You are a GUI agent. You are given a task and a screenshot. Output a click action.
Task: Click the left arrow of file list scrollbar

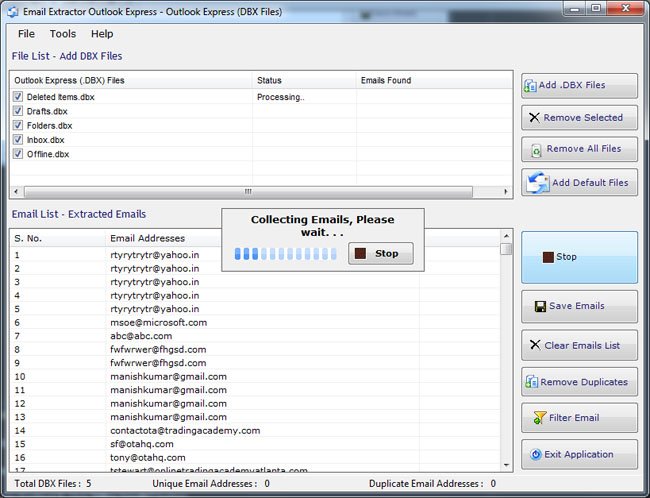tap(16, 192)
